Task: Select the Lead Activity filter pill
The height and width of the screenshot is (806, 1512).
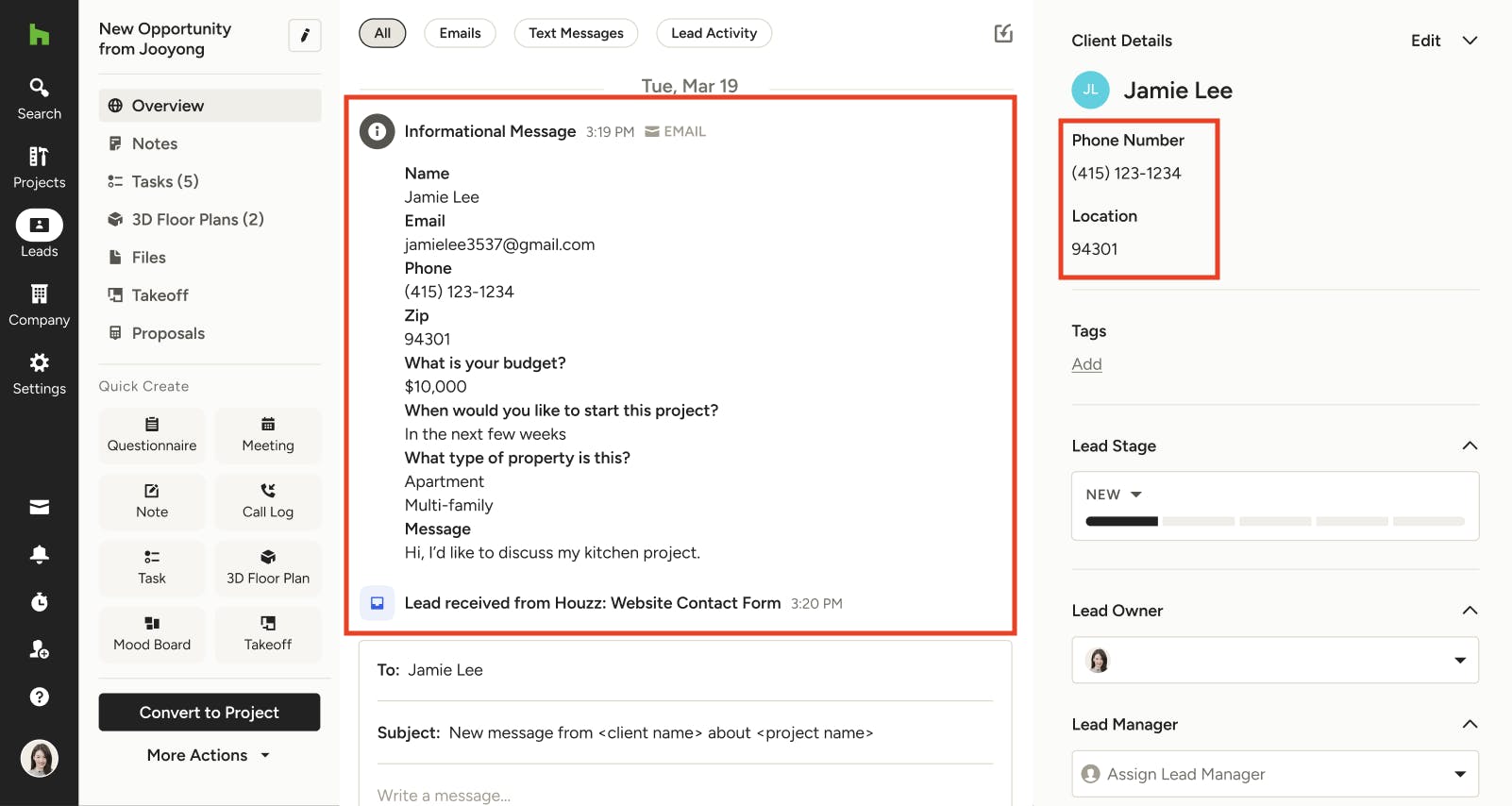Action: pyautogui.click(x=714, y=33)
